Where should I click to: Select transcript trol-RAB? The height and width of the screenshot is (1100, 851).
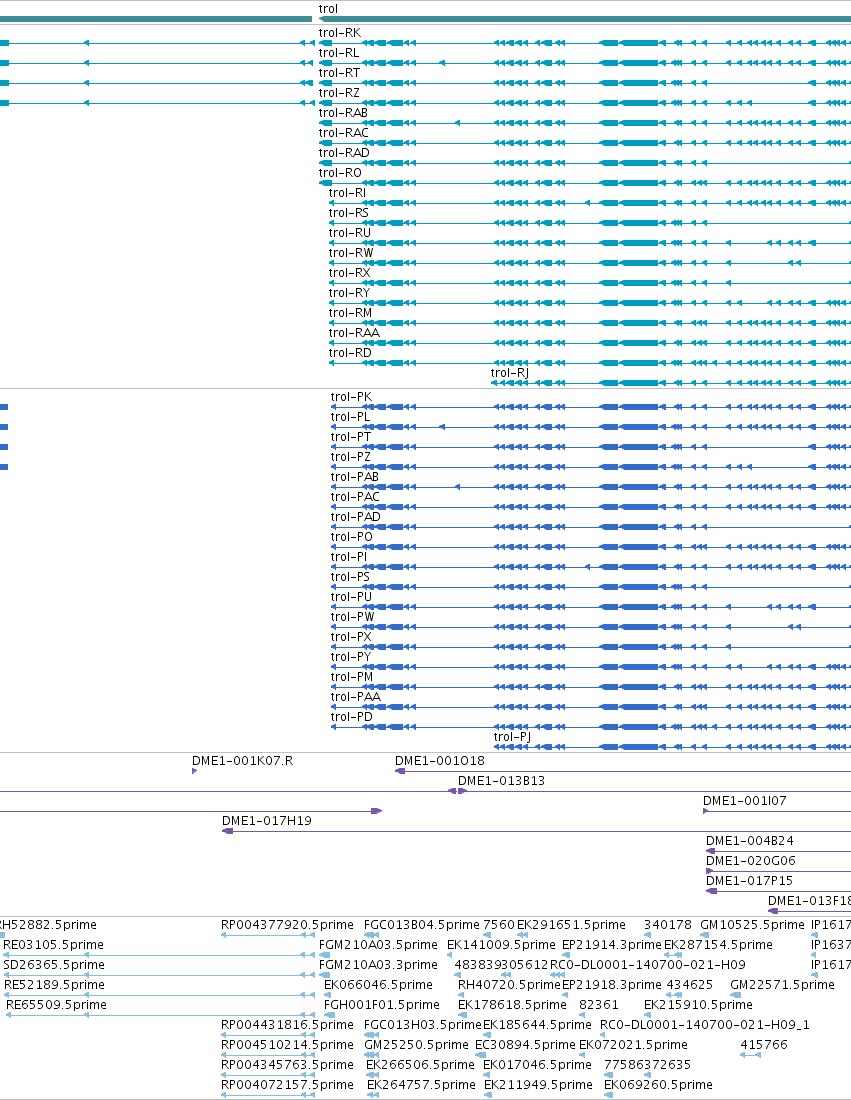coord(343,113)
